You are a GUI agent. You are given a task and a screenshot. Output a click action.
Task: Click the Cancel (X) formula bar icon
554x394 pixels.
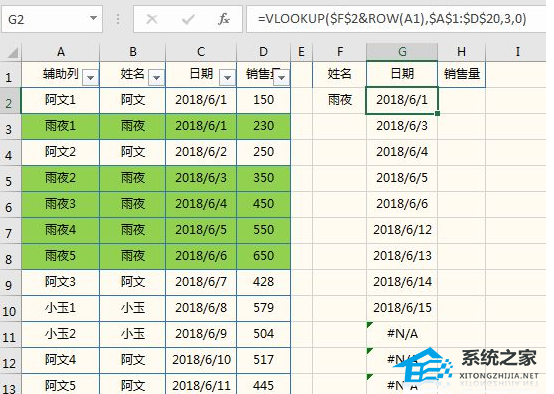point(152,19)
